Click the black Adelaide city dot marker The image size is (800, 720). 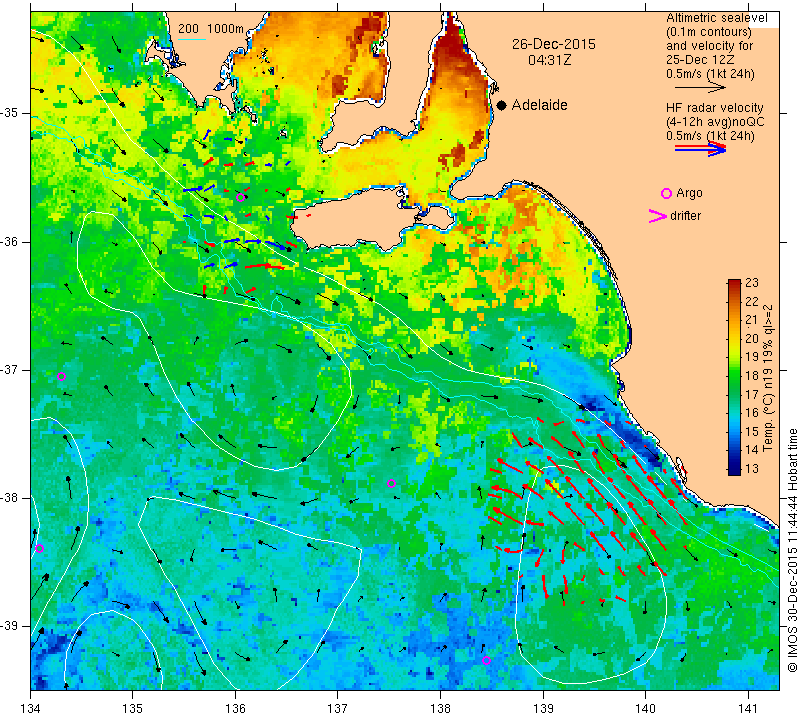coord(502,105)
